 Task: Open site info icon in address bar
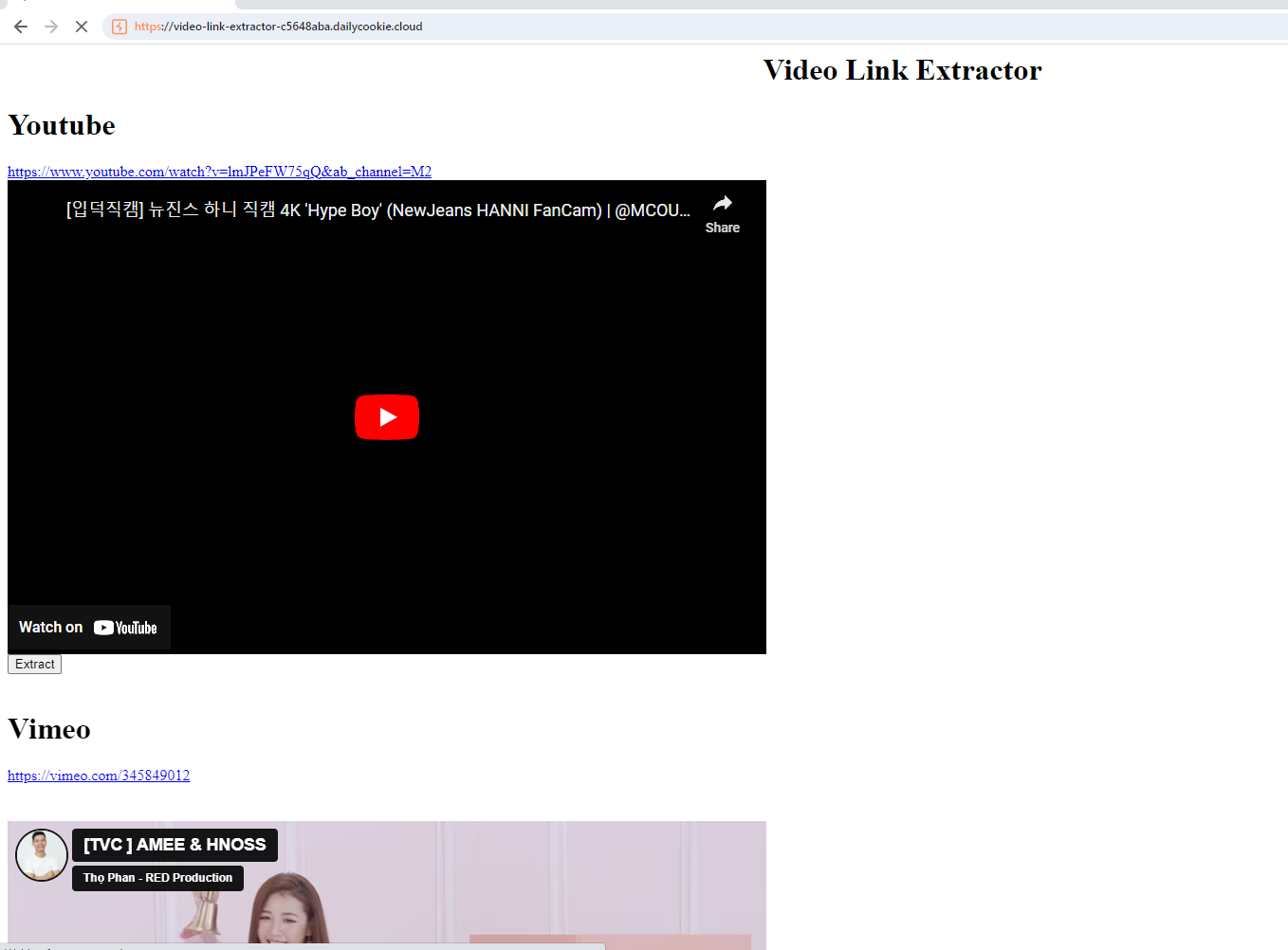120,27
